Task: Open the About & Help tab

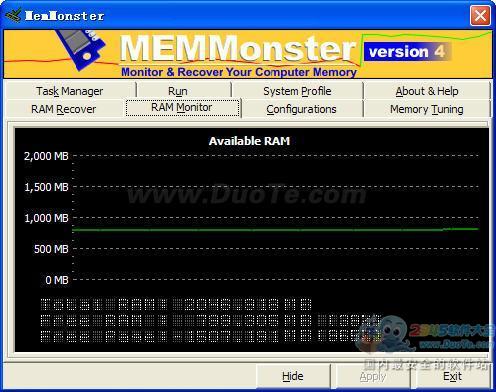Action: [x=427, y=91]
